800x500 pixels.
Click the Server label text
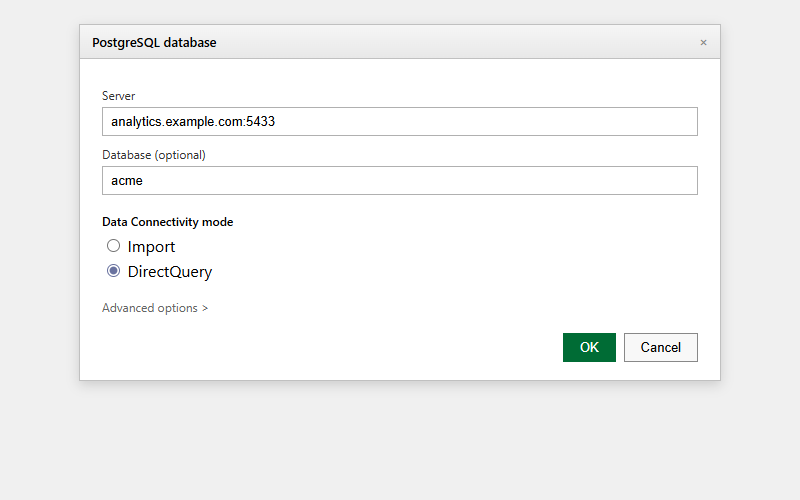[118, 96]
